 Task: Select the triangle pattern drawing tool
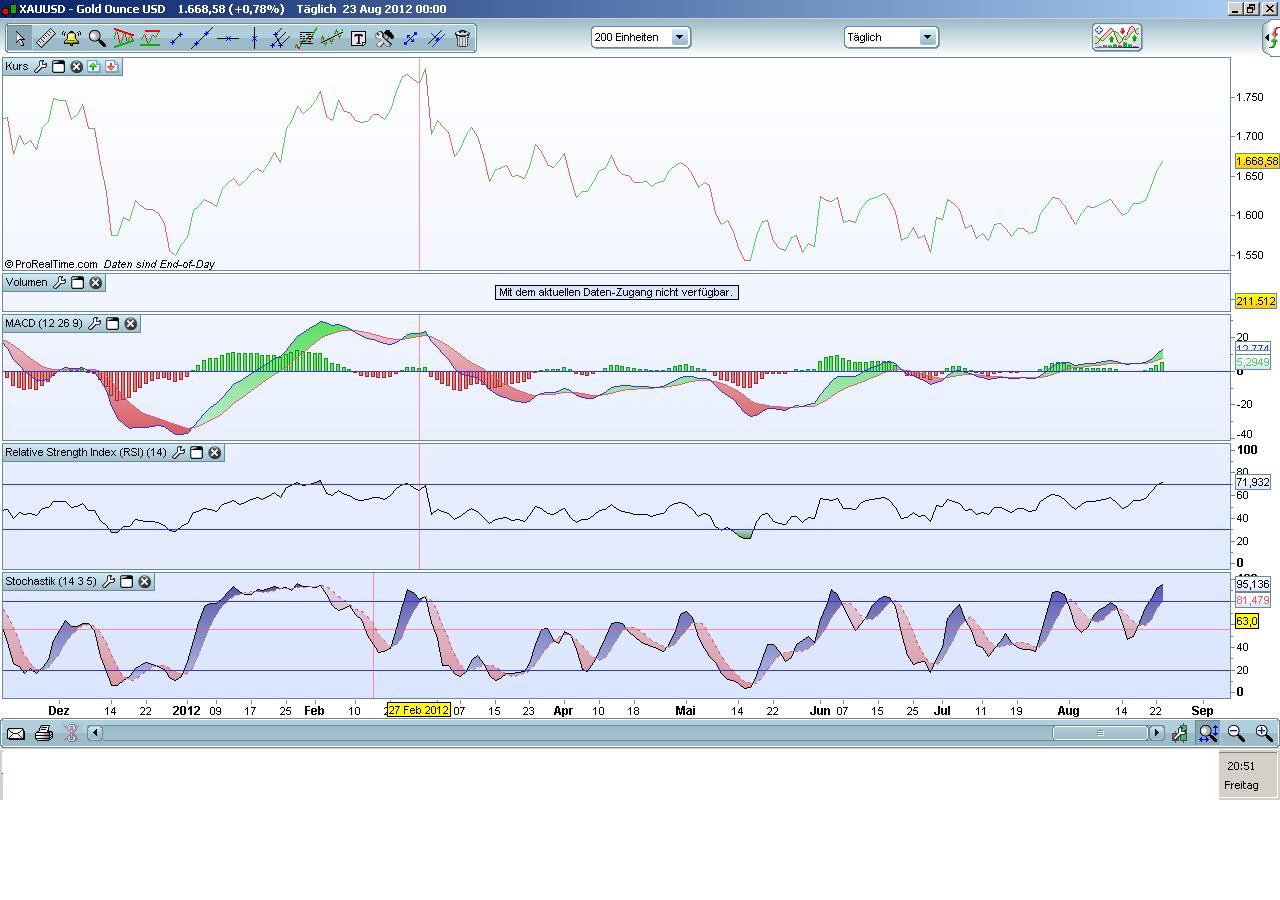[x=124, y=38]
